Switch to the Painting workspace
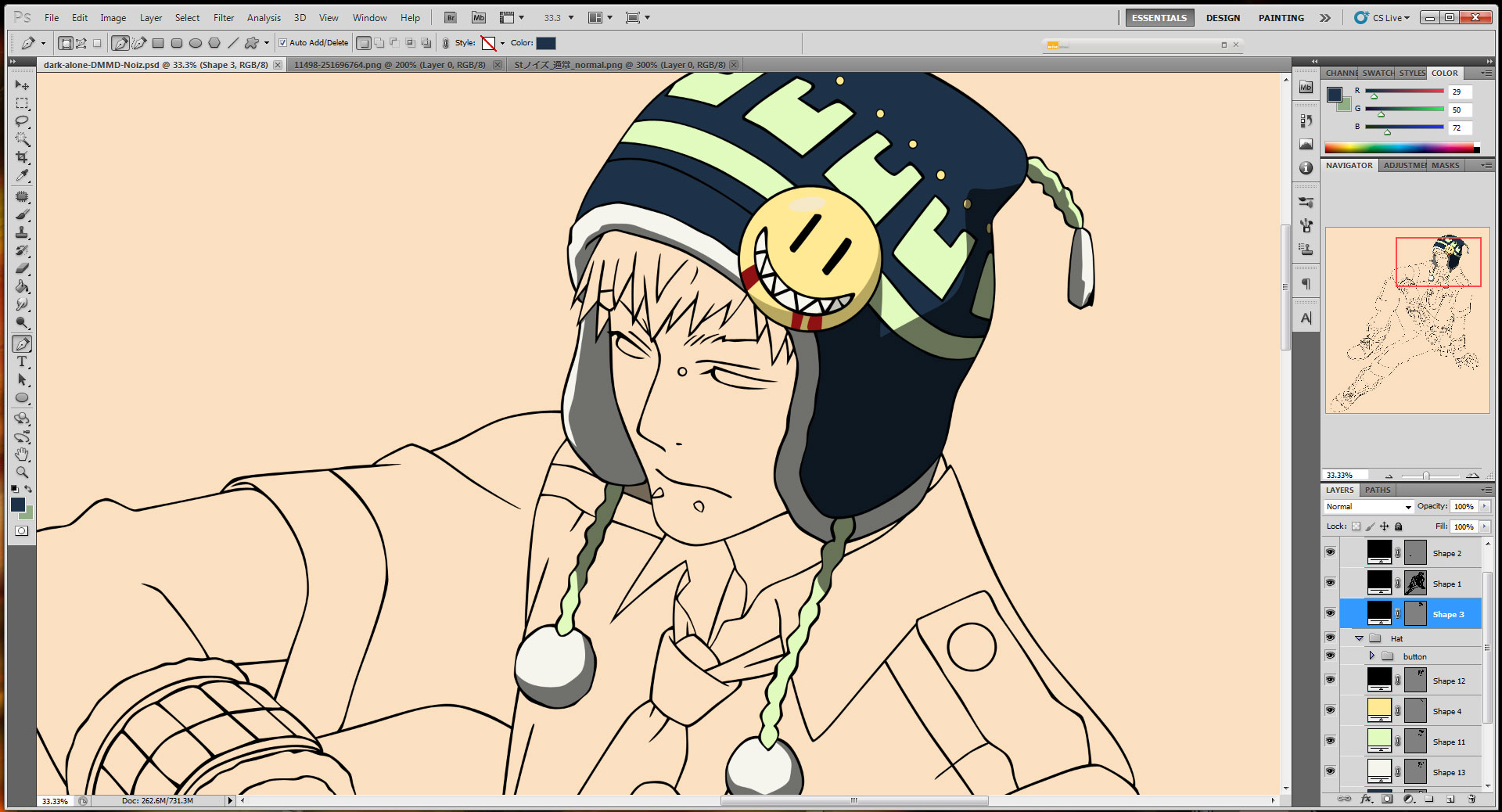Viewport: 1502px width, 812px height. (1281, 18)
